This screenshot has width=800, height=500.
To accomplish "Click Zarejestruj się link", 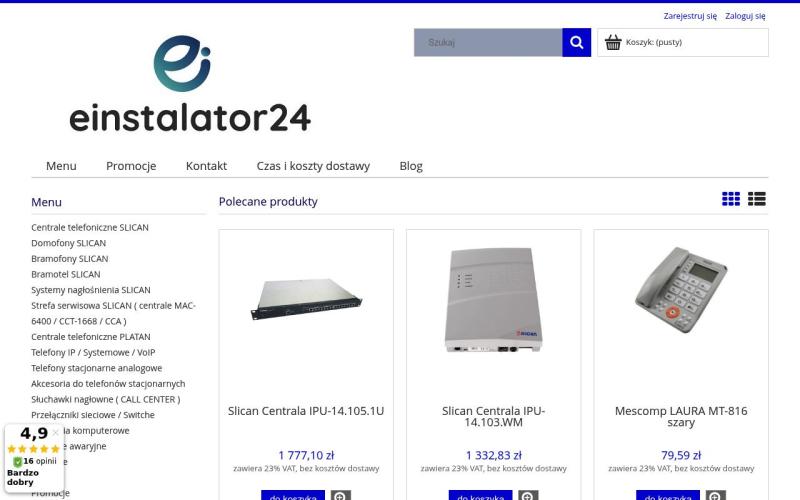I will pyautogui.click(x=690, y=16).
